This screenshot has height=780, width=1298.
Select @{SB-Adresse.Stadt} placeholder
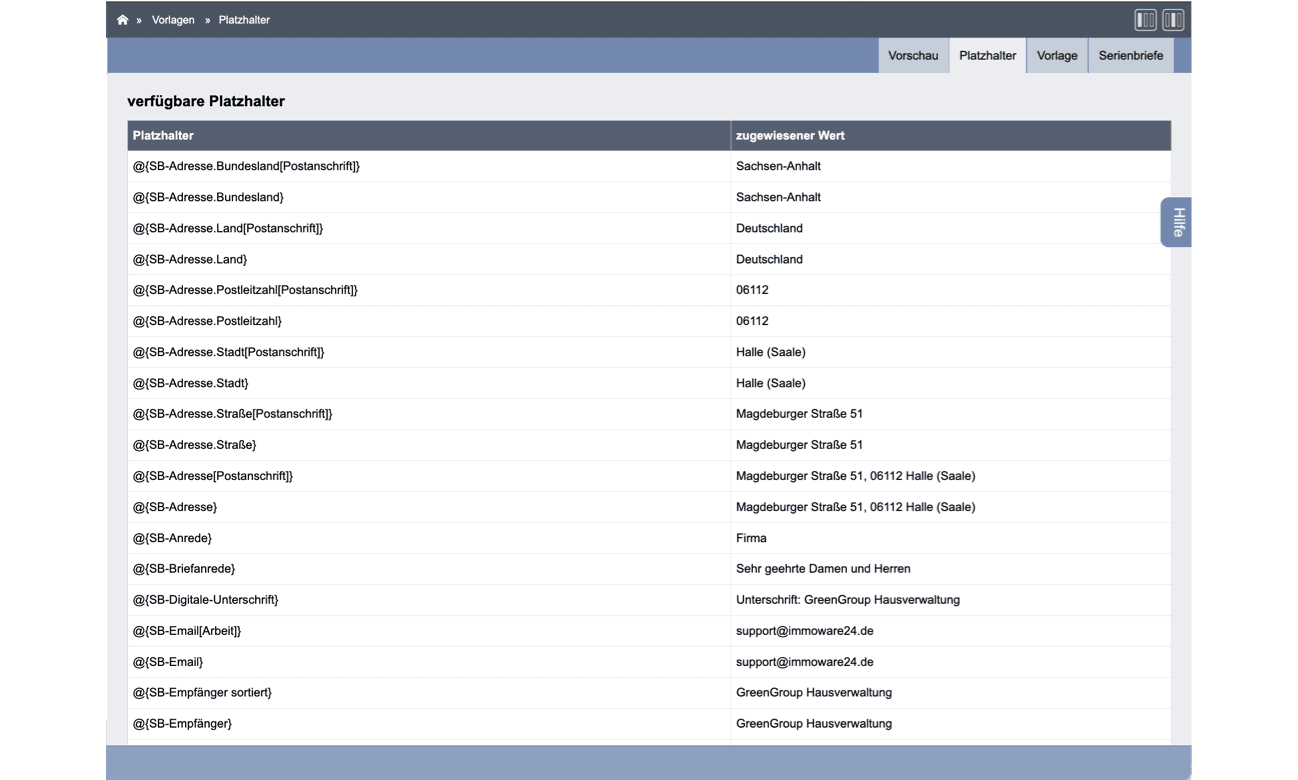pos(191,383)
